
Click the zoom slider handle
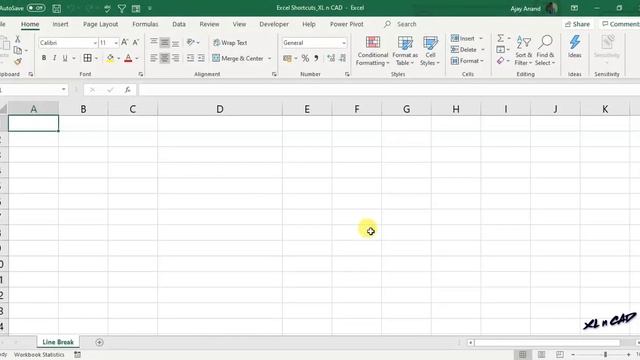605,355
